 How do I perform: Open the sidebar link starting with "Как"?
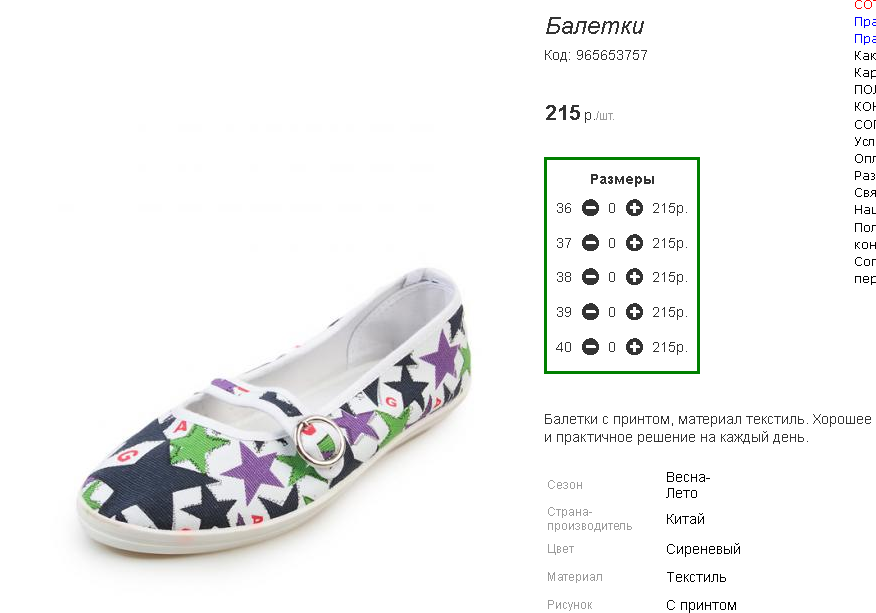point(865,56)
